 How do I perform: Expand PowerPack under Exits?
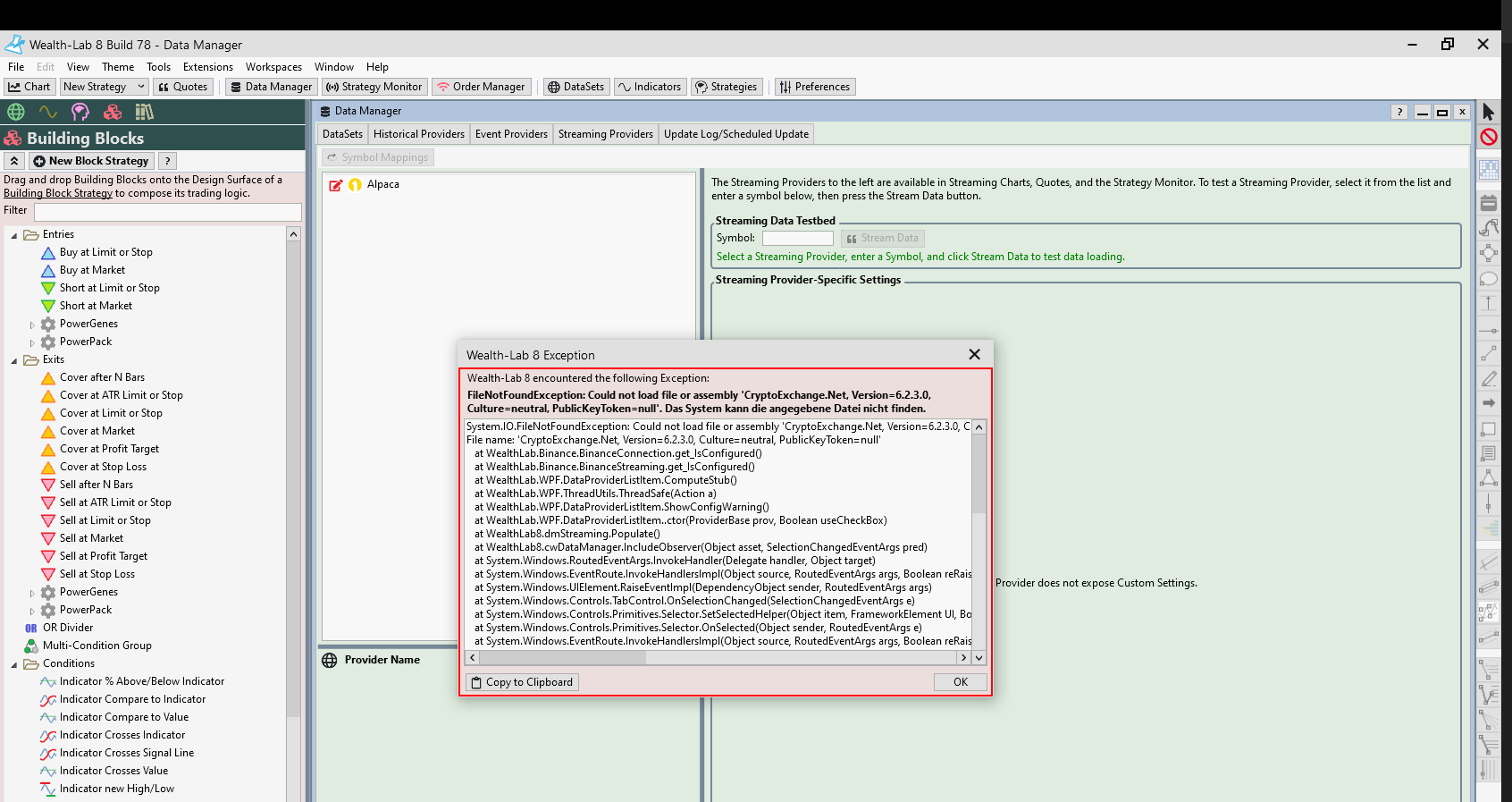click(32, 611)
